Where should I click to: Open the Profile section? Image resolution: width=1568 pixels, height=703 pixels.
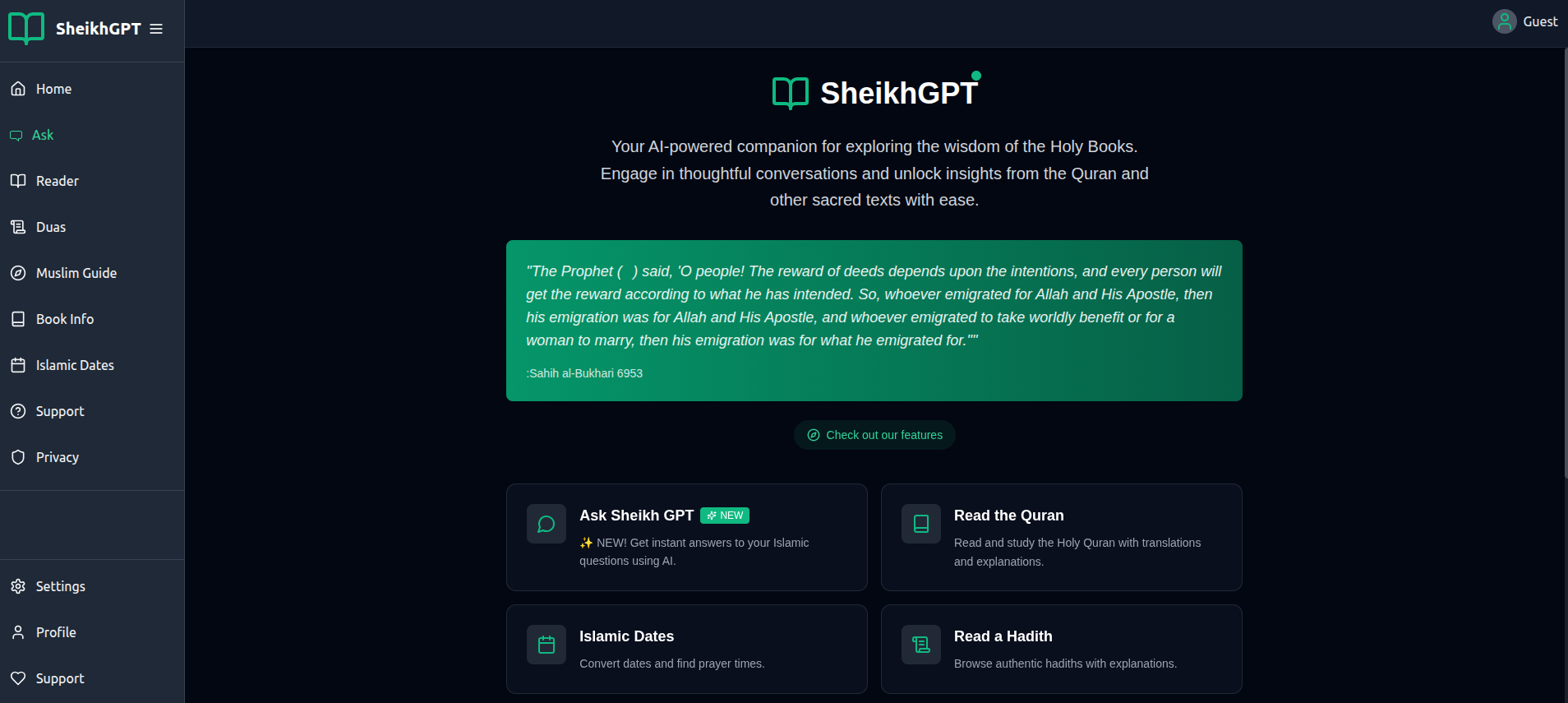[54, 631]
